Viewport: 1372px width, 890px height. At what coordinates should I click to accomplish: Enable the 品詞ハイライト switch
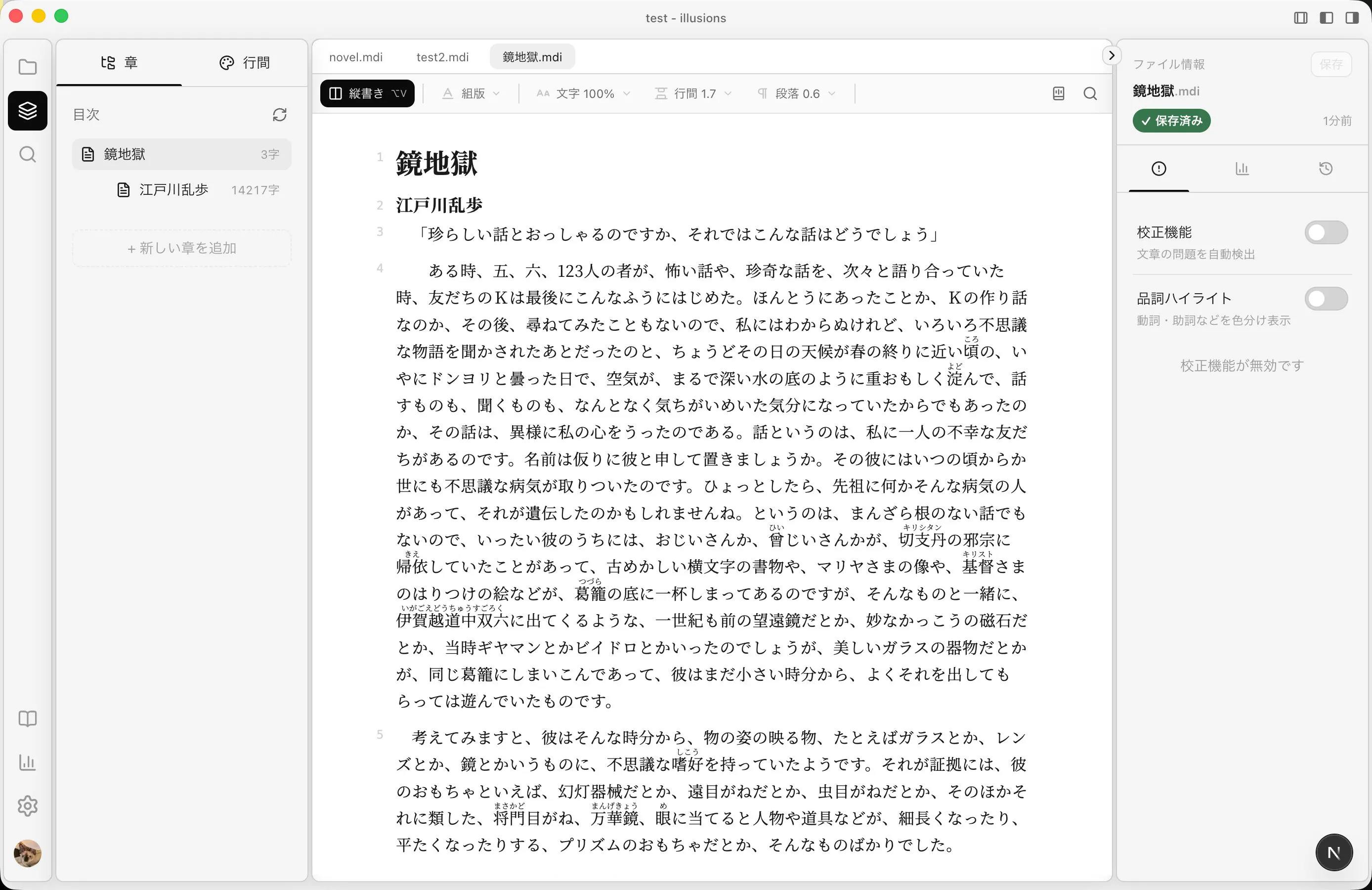point(1326,299)
